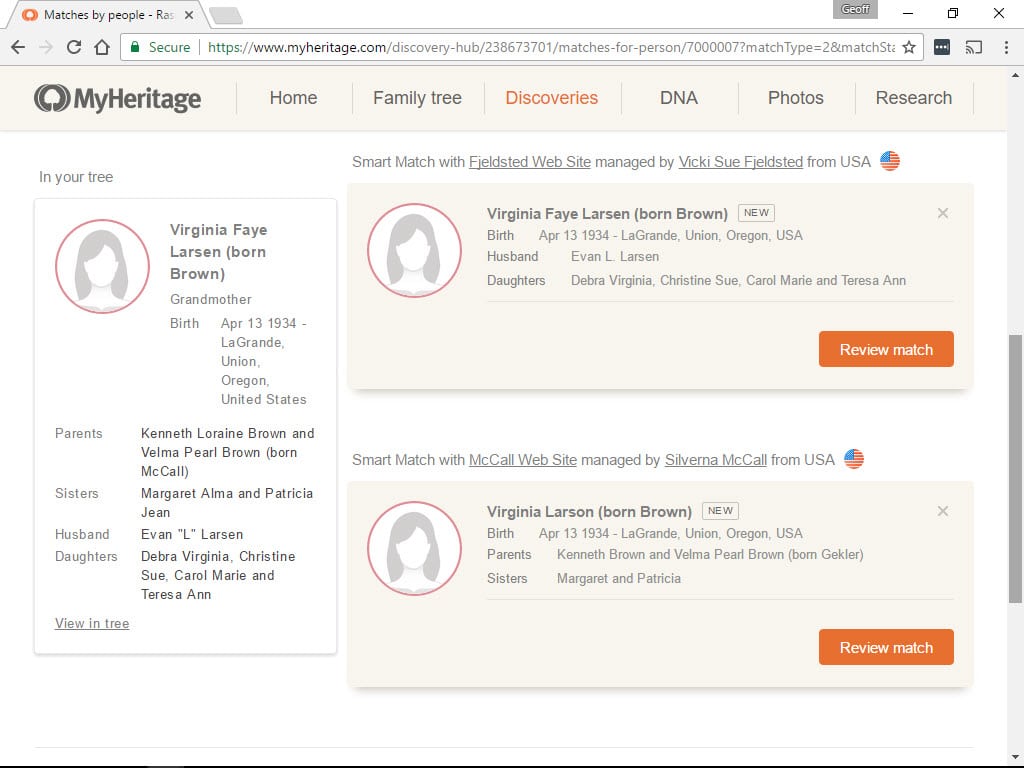Click the USA flag next to Silverna McCall
The width and height of the screenshot is (1024, 768).
pos(854,459)
